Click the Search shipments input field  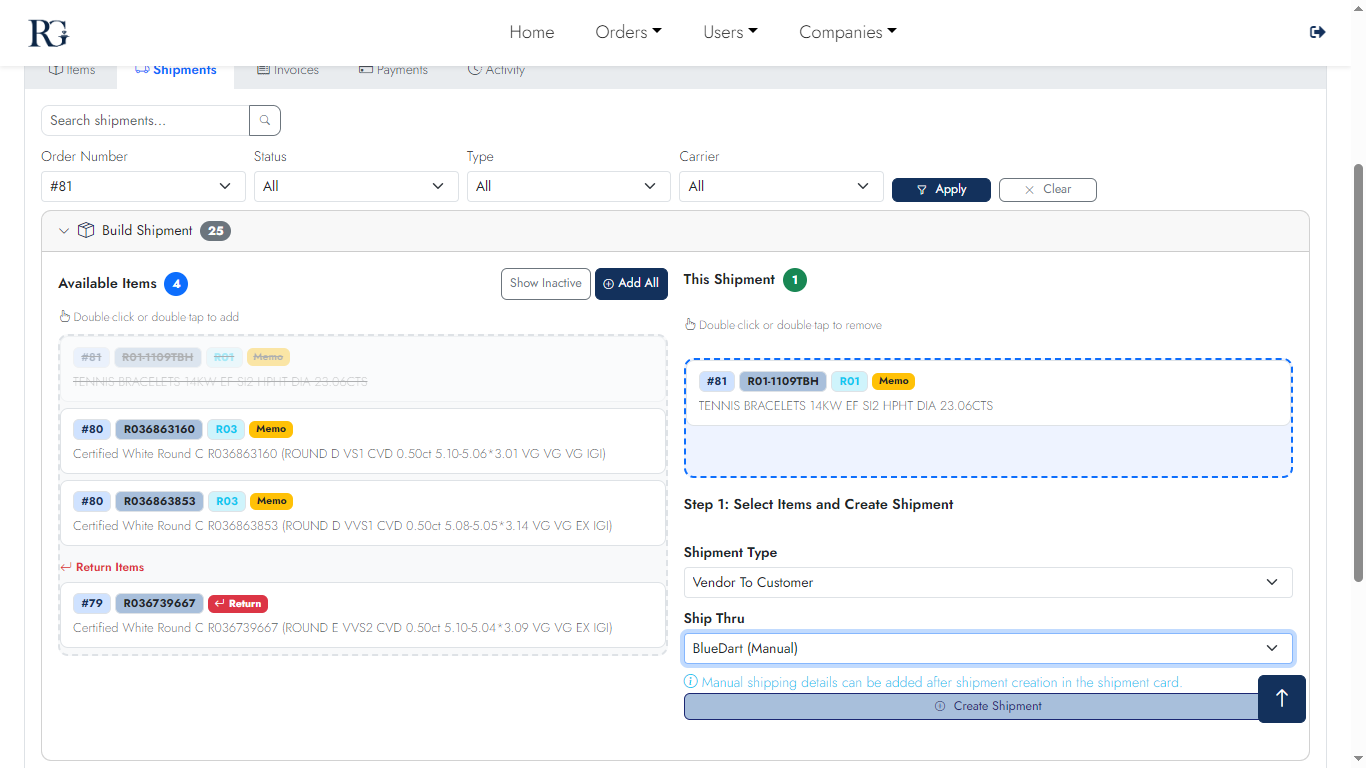[x=145, y=120]
